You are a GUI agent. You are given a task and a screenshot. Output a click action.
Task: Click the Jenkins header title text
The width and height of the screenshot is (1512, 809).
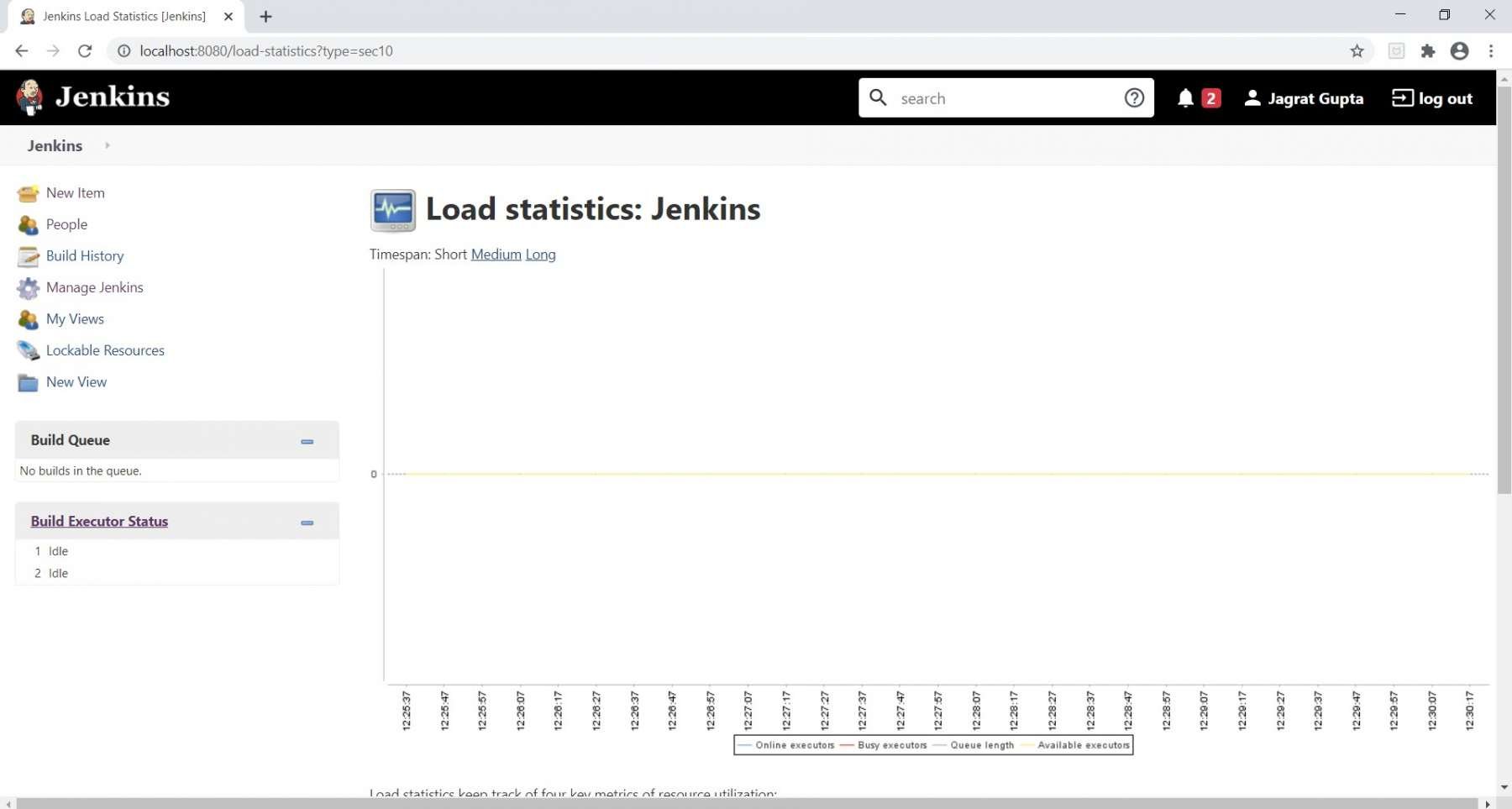click(x=113, y=97)
